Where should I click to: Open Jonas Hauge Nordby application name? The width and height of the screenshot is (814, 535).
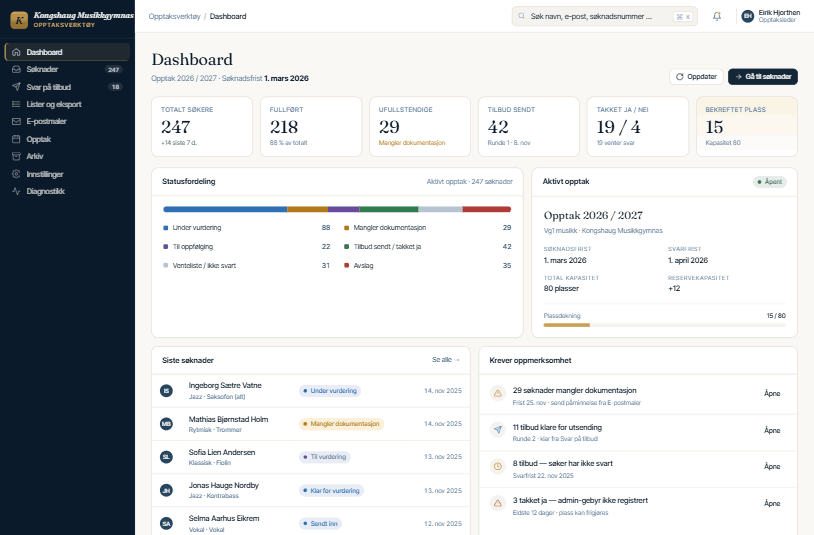(224, 485)
